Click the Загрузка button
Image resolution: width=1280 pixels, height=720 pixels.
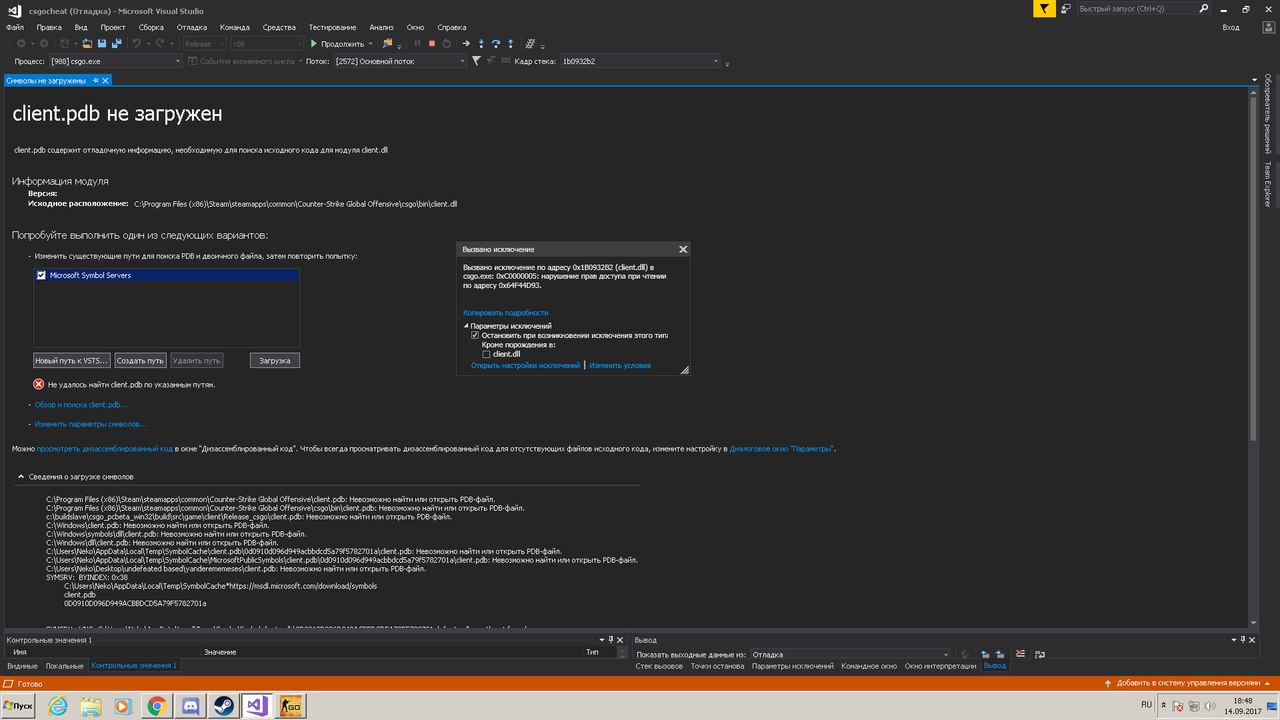(x=274, y=360)
